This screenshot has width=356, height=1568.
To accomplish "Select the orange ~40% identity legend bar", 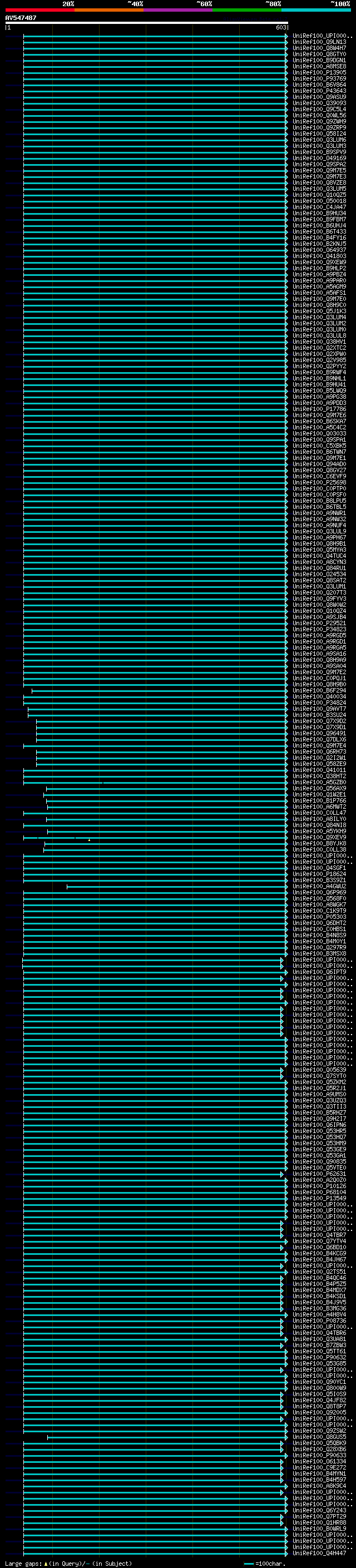I will pos(109,11).
